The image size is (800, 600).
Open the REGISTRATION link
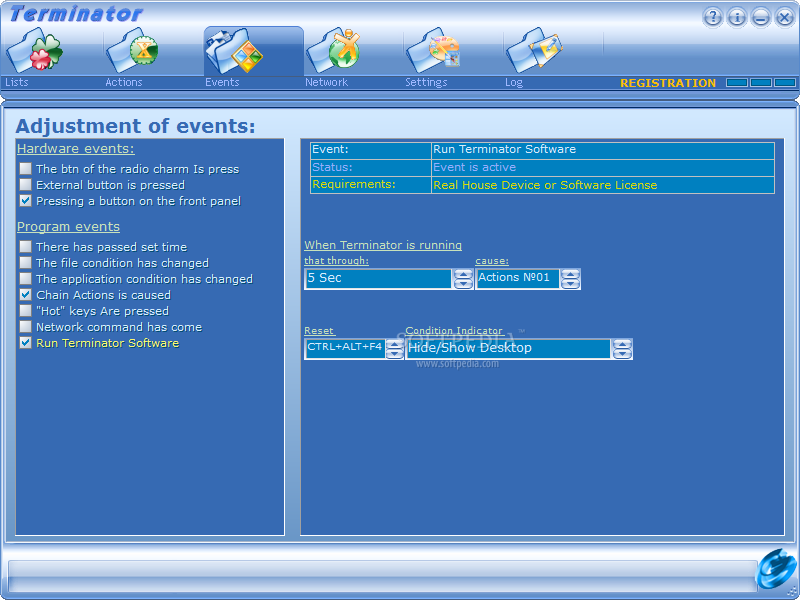(668, 83)
